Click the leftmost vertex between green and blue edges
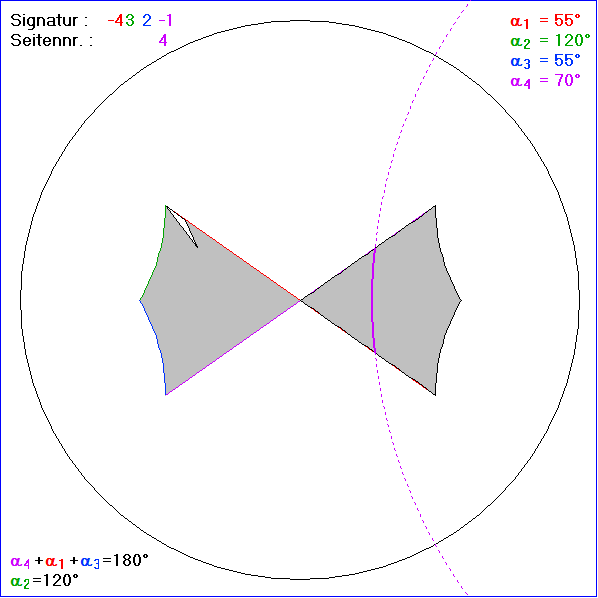 pos(140,301)
